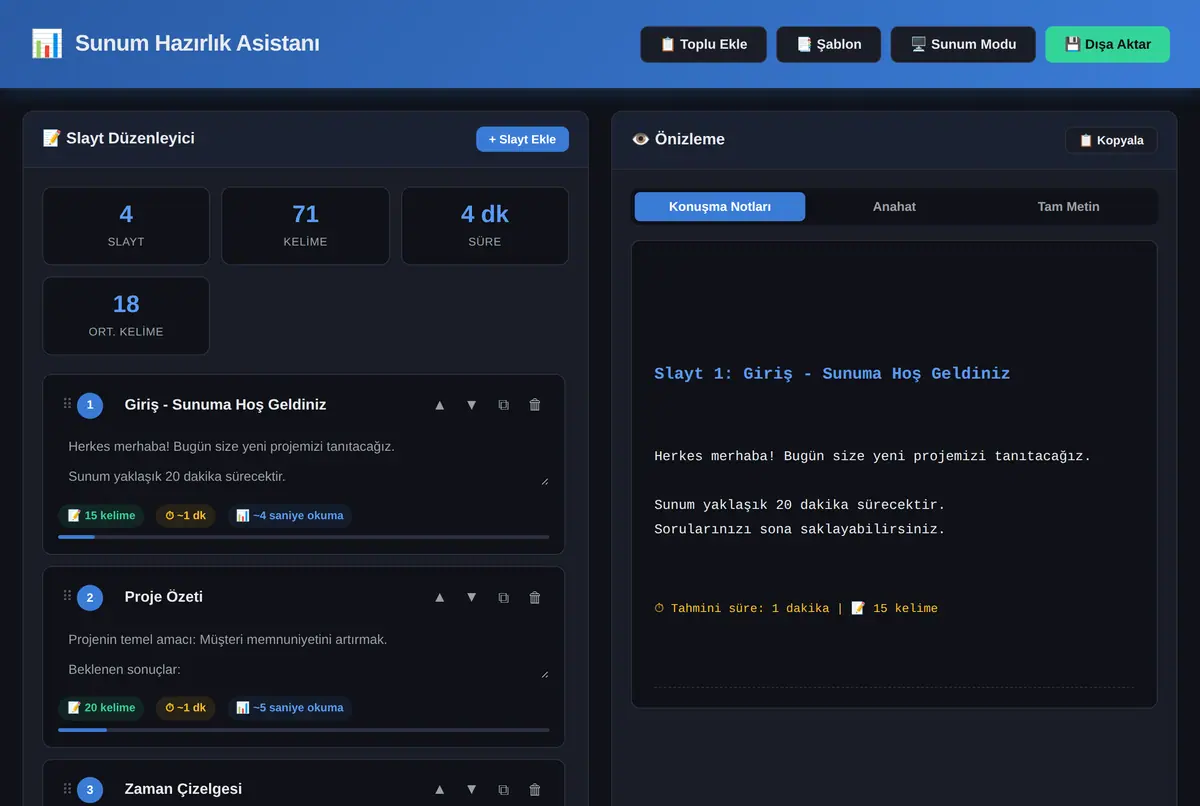1200x806 pixels.
Task: Click the chart logo beside the app title
Action: tap(47, 44)
